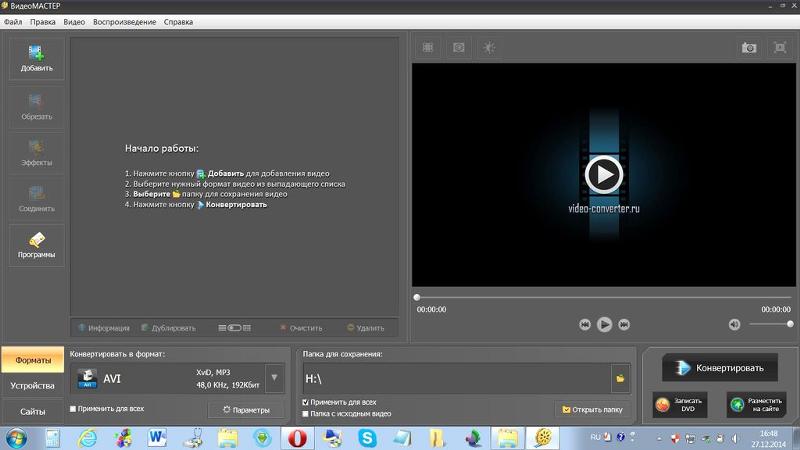
Task: Open Microsoft Word from the taskbar
Action: pyautogui.click(x=157, y=438)
